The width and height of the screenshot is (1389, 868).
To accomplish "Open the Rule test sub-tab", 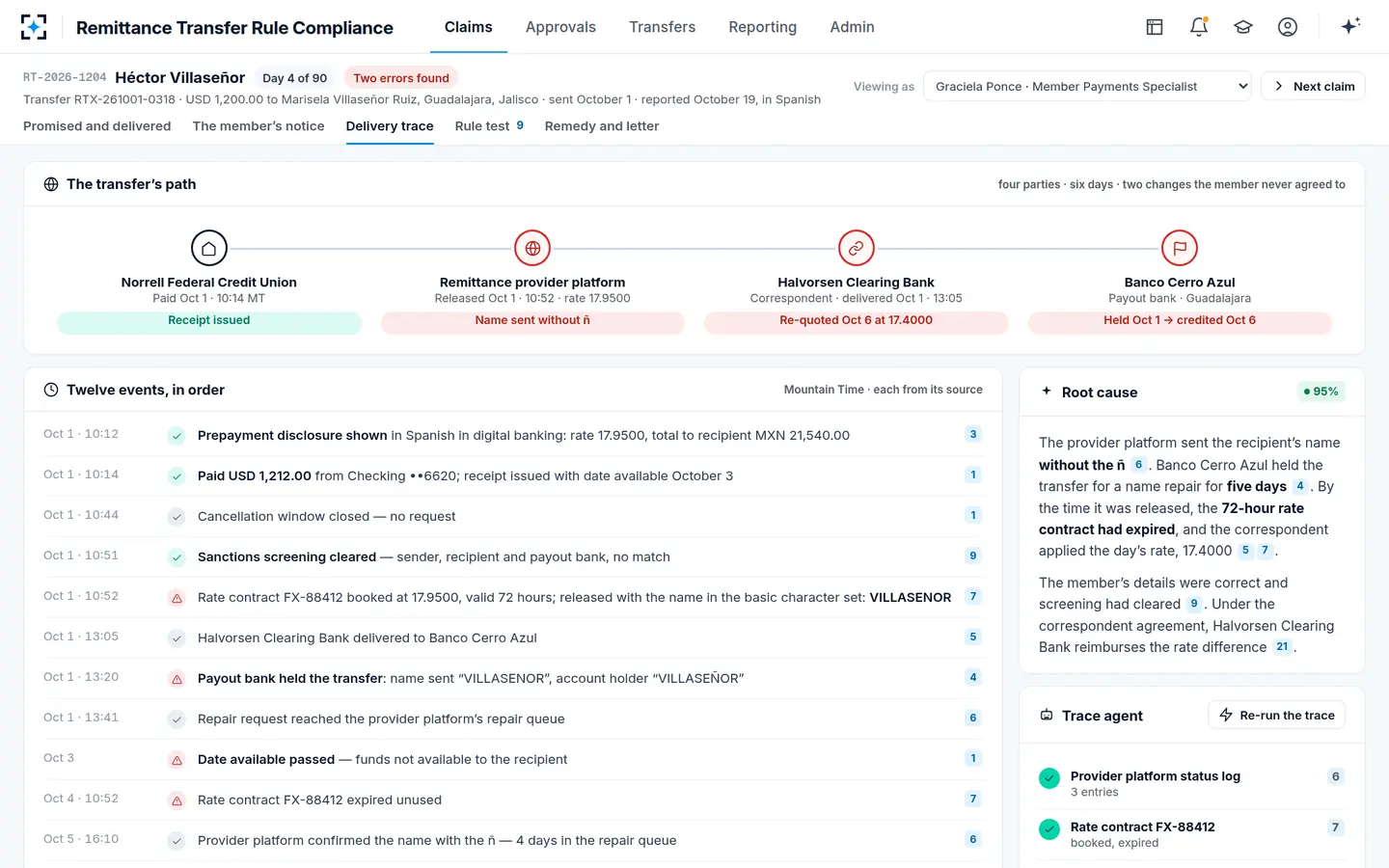I will [x=489, y=126].
